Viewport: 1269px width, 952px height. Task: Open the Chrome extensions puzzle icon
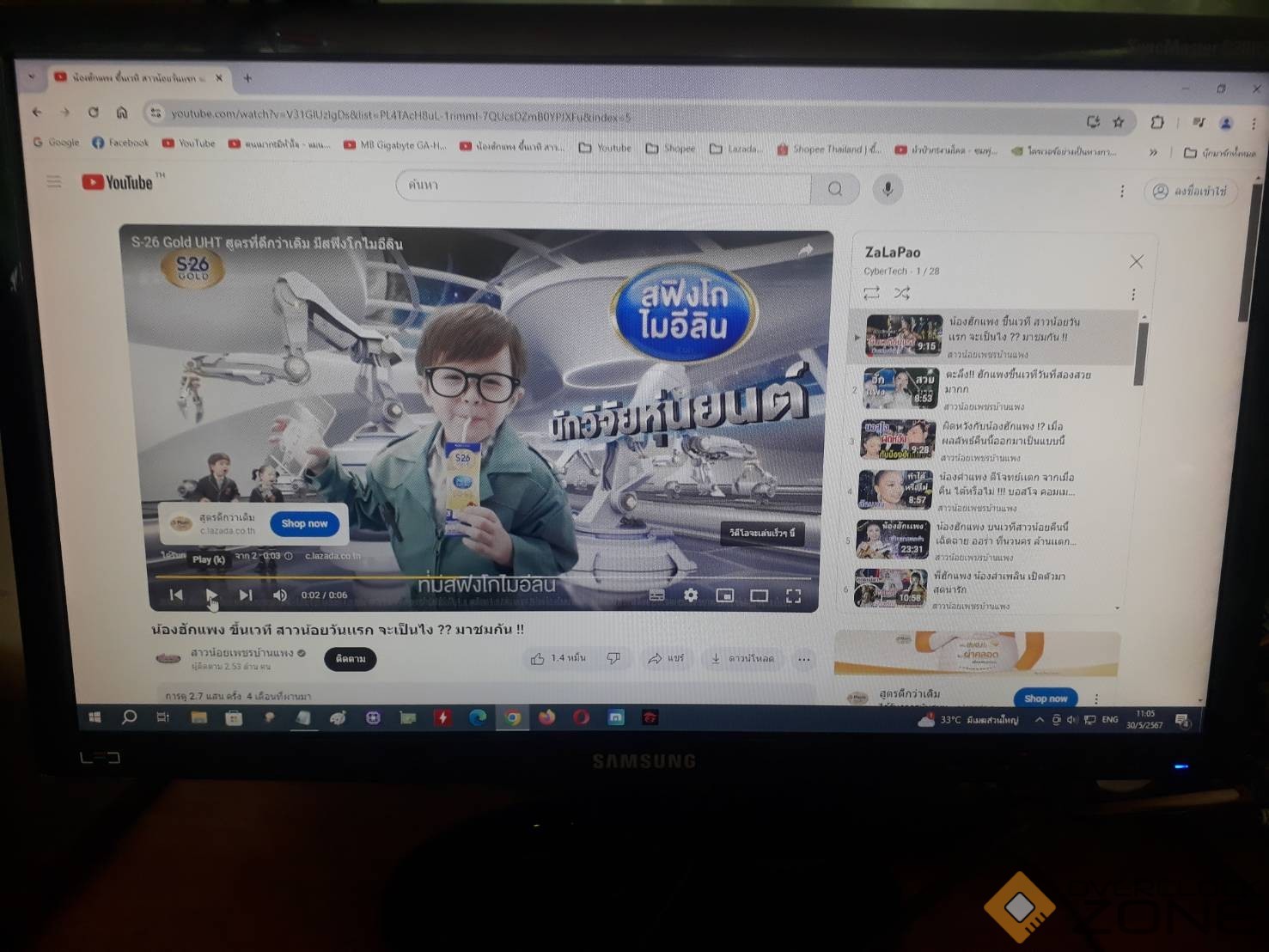click(x=1157, y=122)
